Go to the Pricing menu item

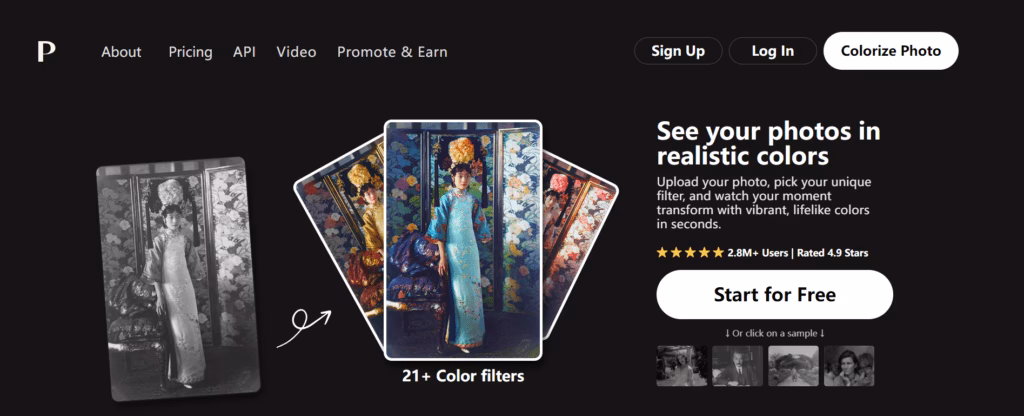pos(190,52)
